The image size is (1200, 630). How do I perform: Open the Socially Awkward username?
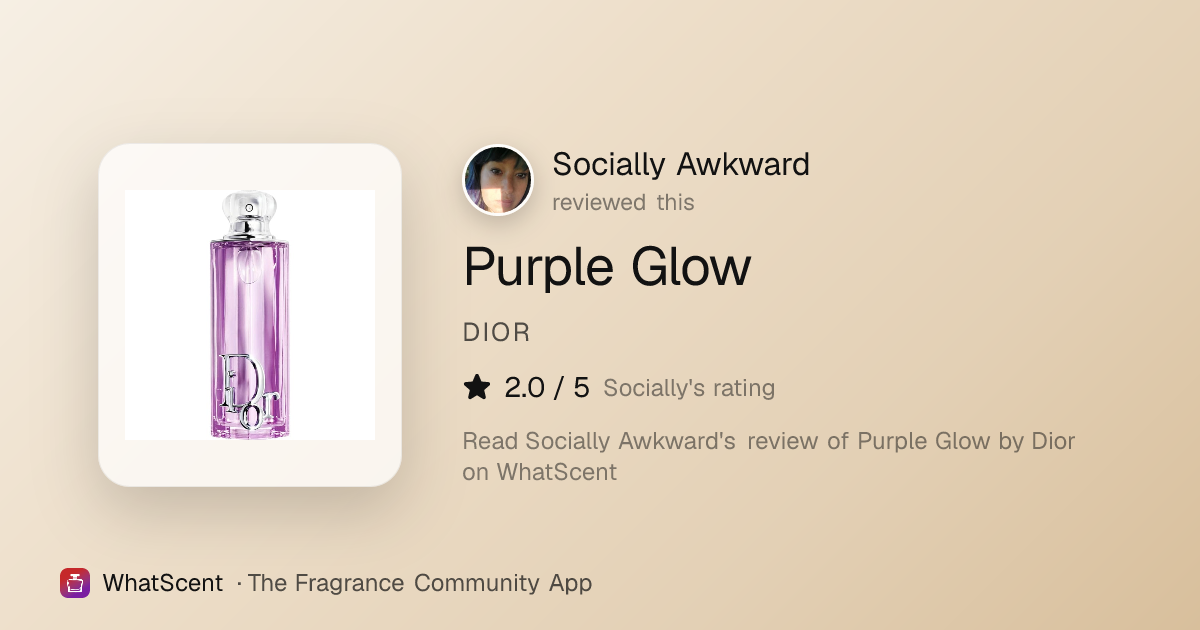681,164
